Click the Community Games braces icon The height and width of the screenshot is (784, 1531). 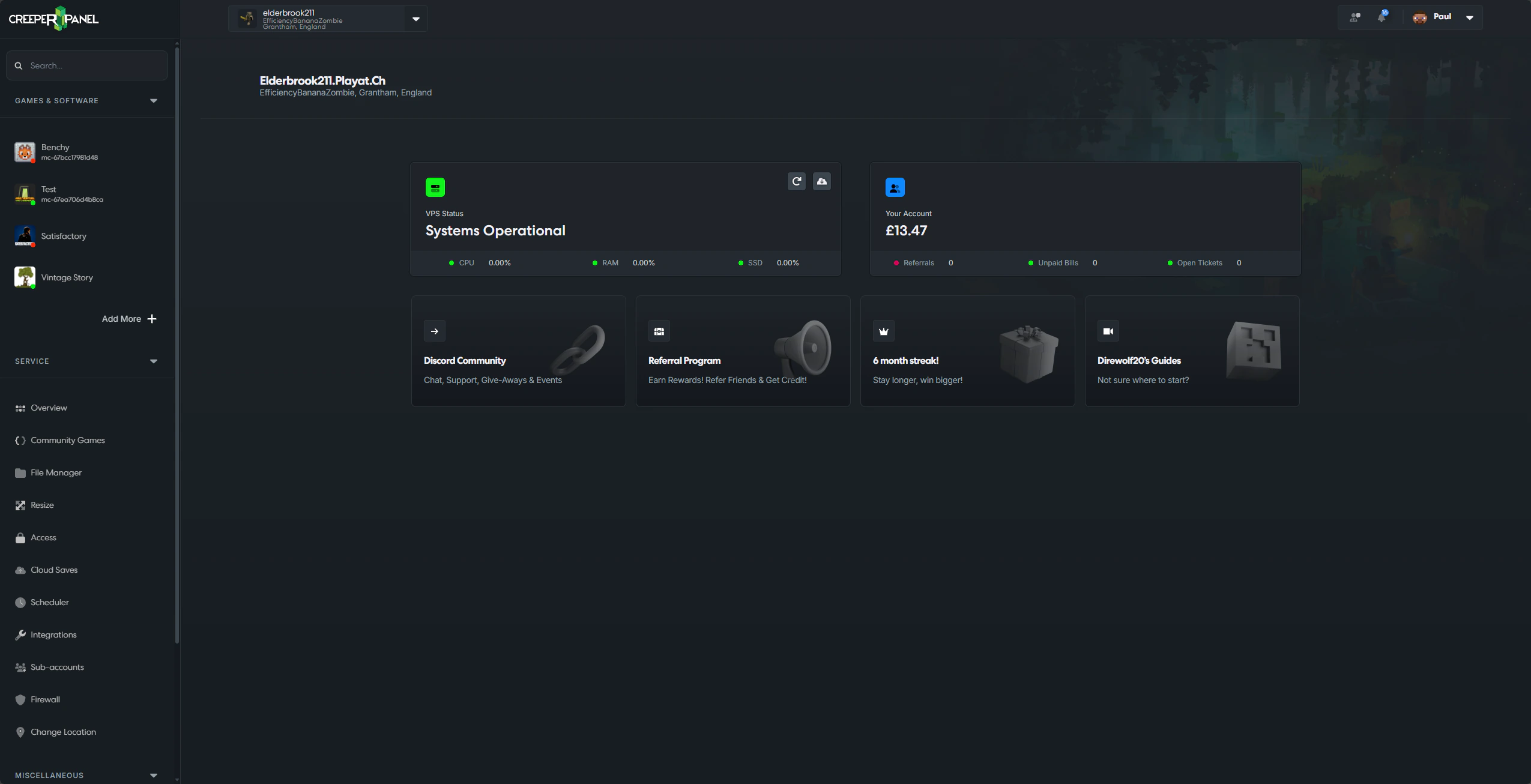20,441
